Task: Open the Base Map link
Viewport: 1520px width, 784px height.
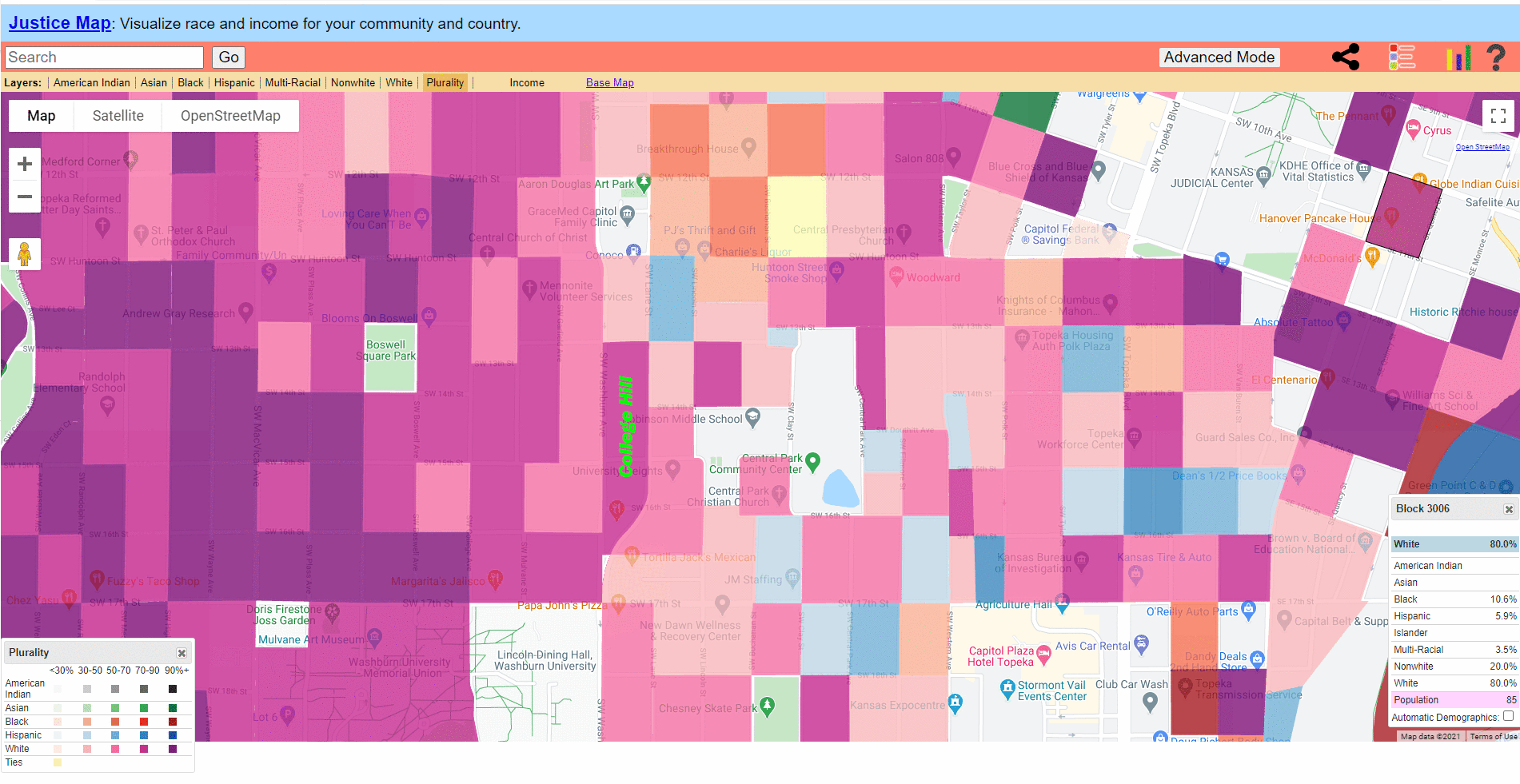Action: (609, 82)
